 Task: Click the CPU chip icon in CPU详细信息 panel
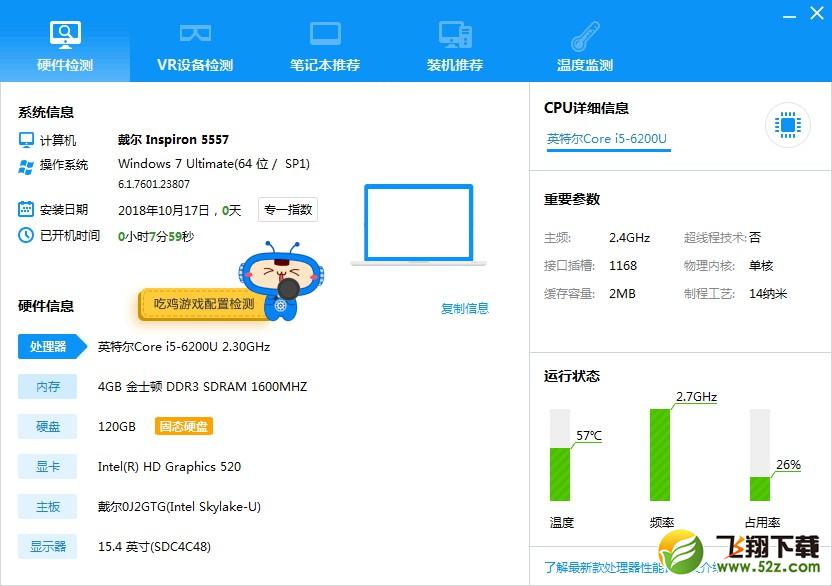point(788,124)
